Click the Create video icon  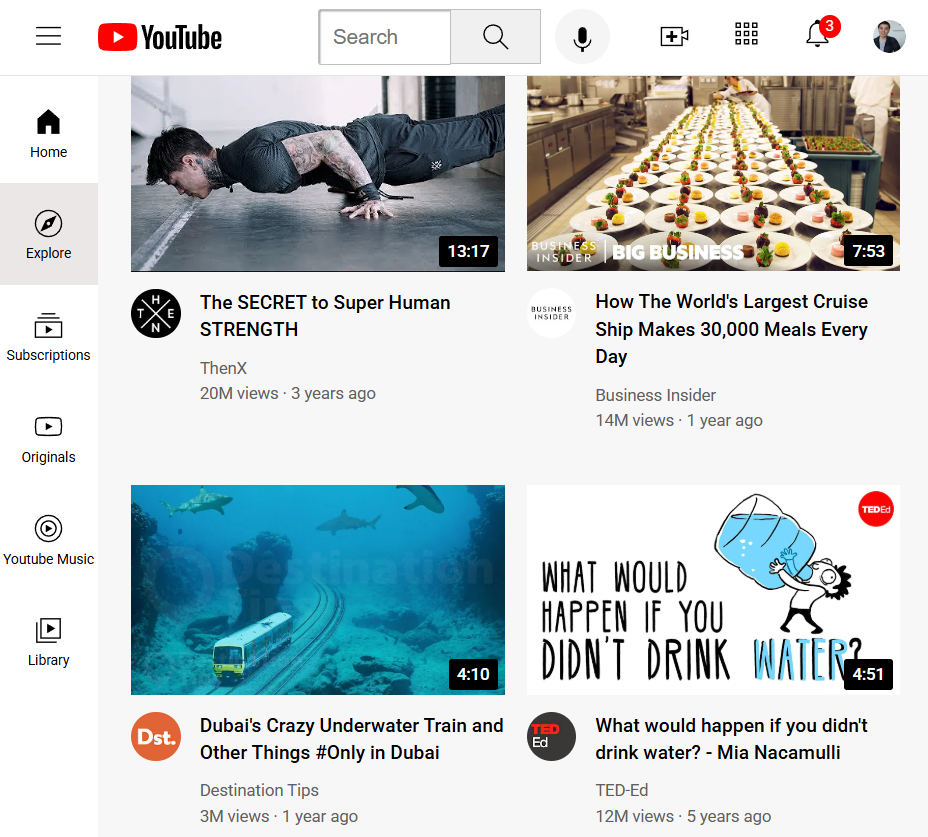(x=674, y=35)
